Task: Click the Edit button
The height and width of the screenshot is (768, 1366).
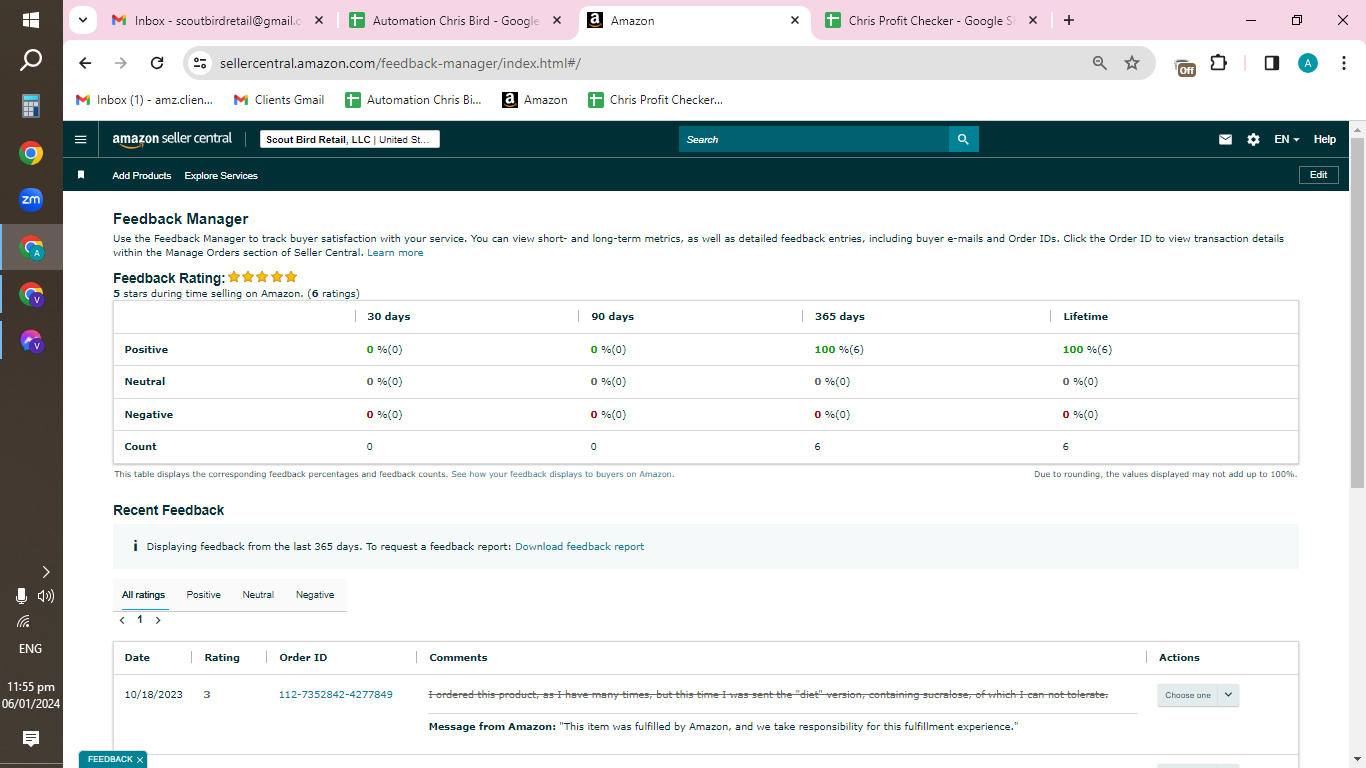Action: coord(1319,175)
